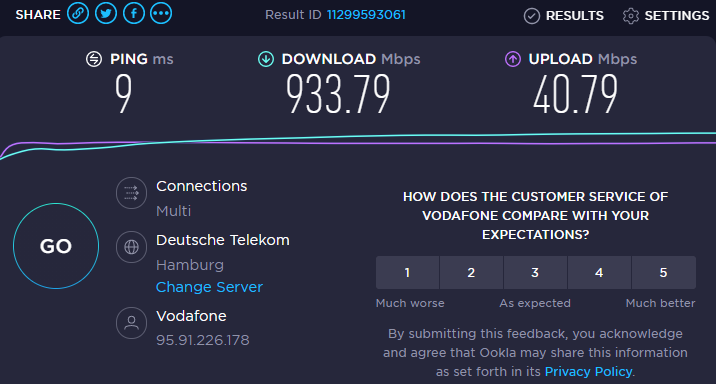Open the RESULTS menu item

[574, 16]
